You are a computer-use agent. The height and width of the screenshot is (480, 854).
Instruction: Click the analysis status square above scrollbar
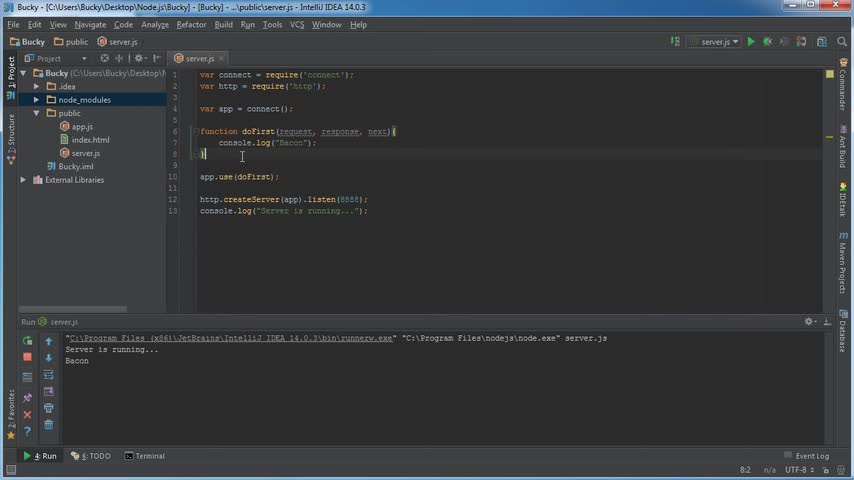[829, 74]
